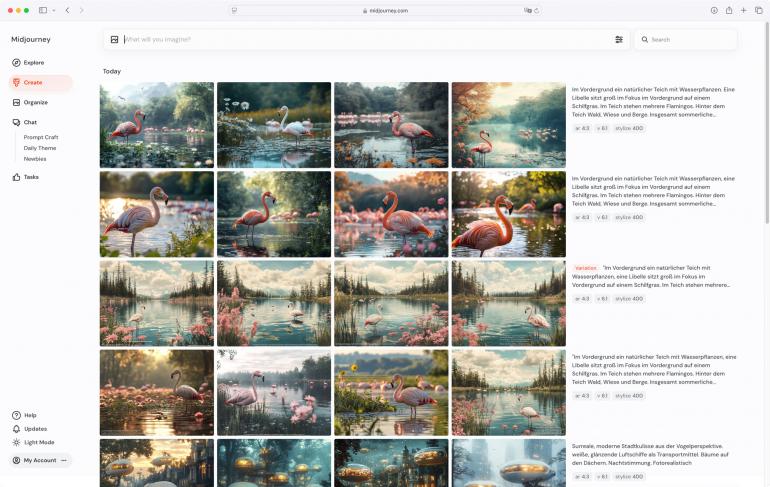Click the red Variation label in the third row

point(585,268)
